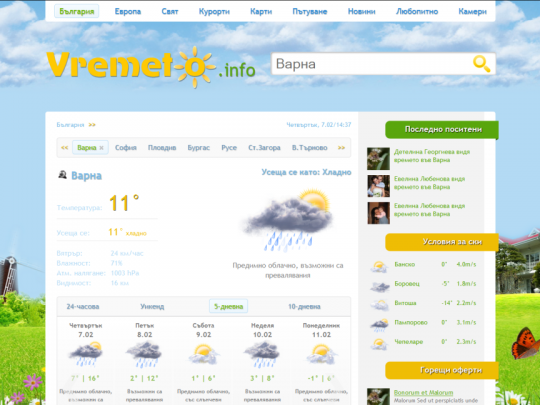
Task: Click Чепеларе ski conditions weather icon
Action: (x=379, y=344)
